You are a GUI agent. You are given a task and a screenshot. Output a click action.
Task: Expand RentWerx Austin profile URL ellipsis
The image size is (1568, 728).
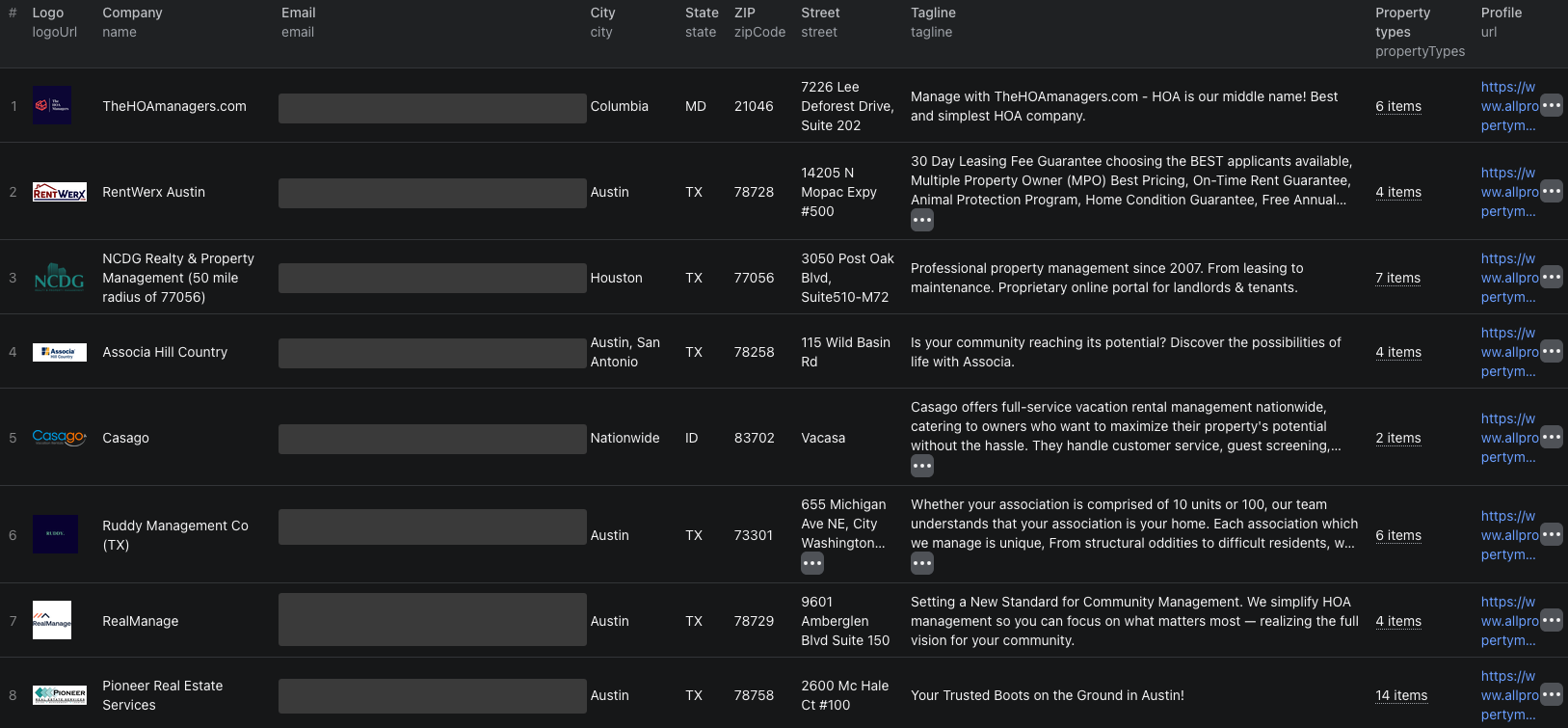click(1552, 191)
